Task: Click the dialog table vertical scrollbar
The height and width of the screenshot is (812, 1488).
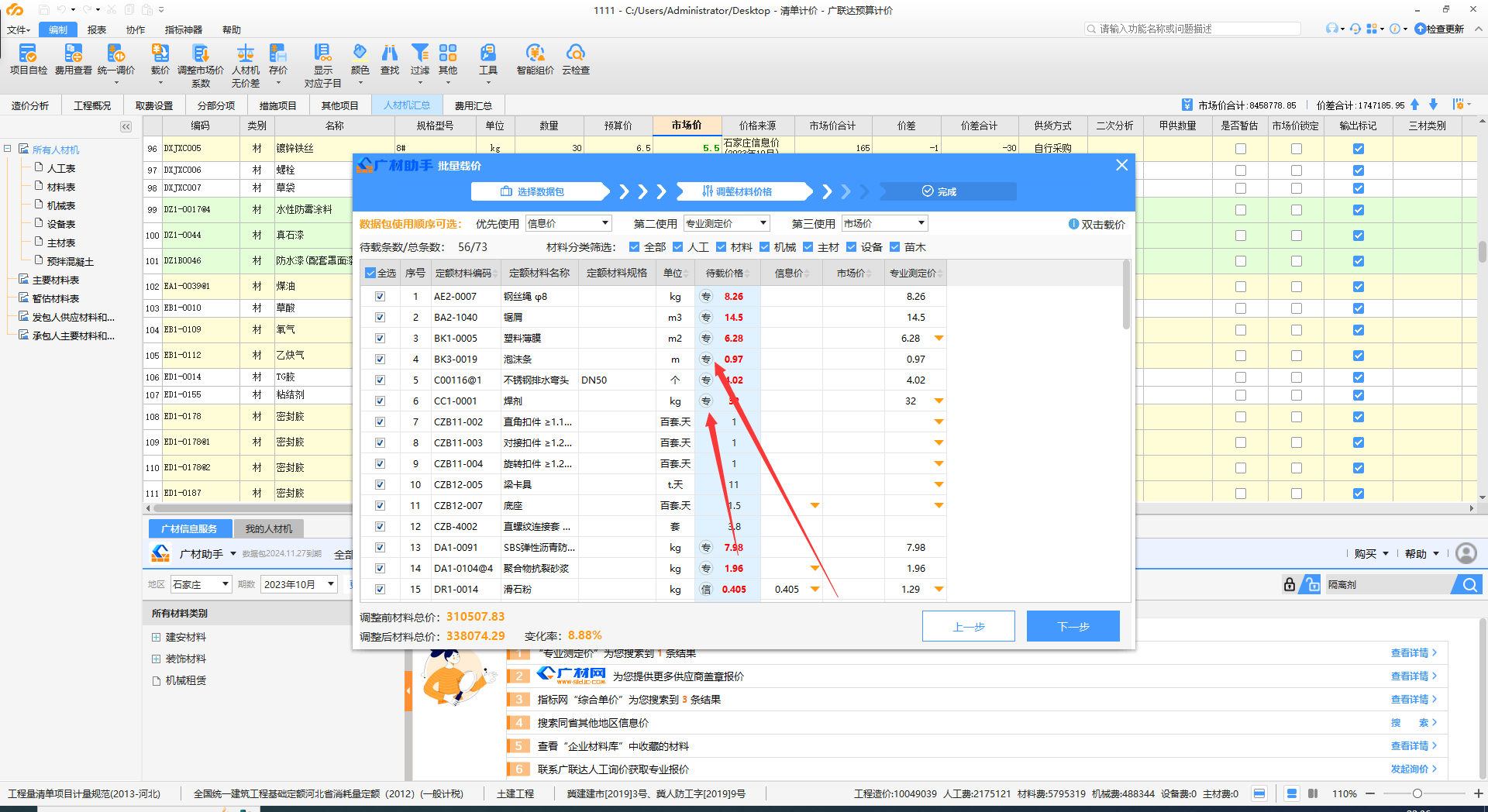Action: point(1126,295)
